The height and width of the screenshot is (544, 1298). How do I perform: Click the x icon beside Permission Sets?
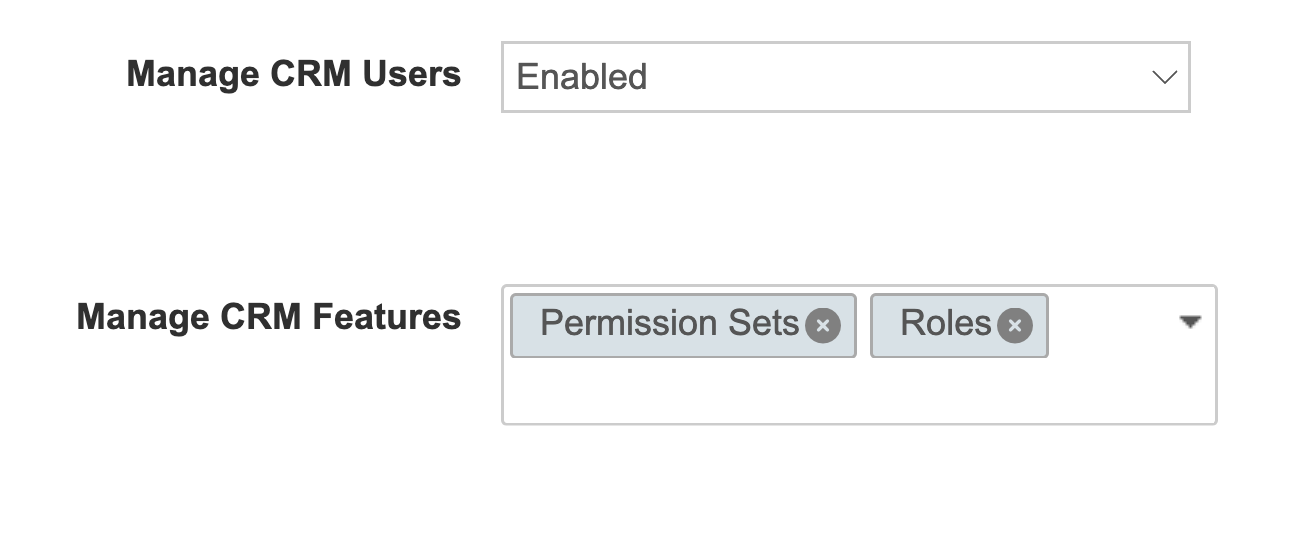(x=823, y=325)
